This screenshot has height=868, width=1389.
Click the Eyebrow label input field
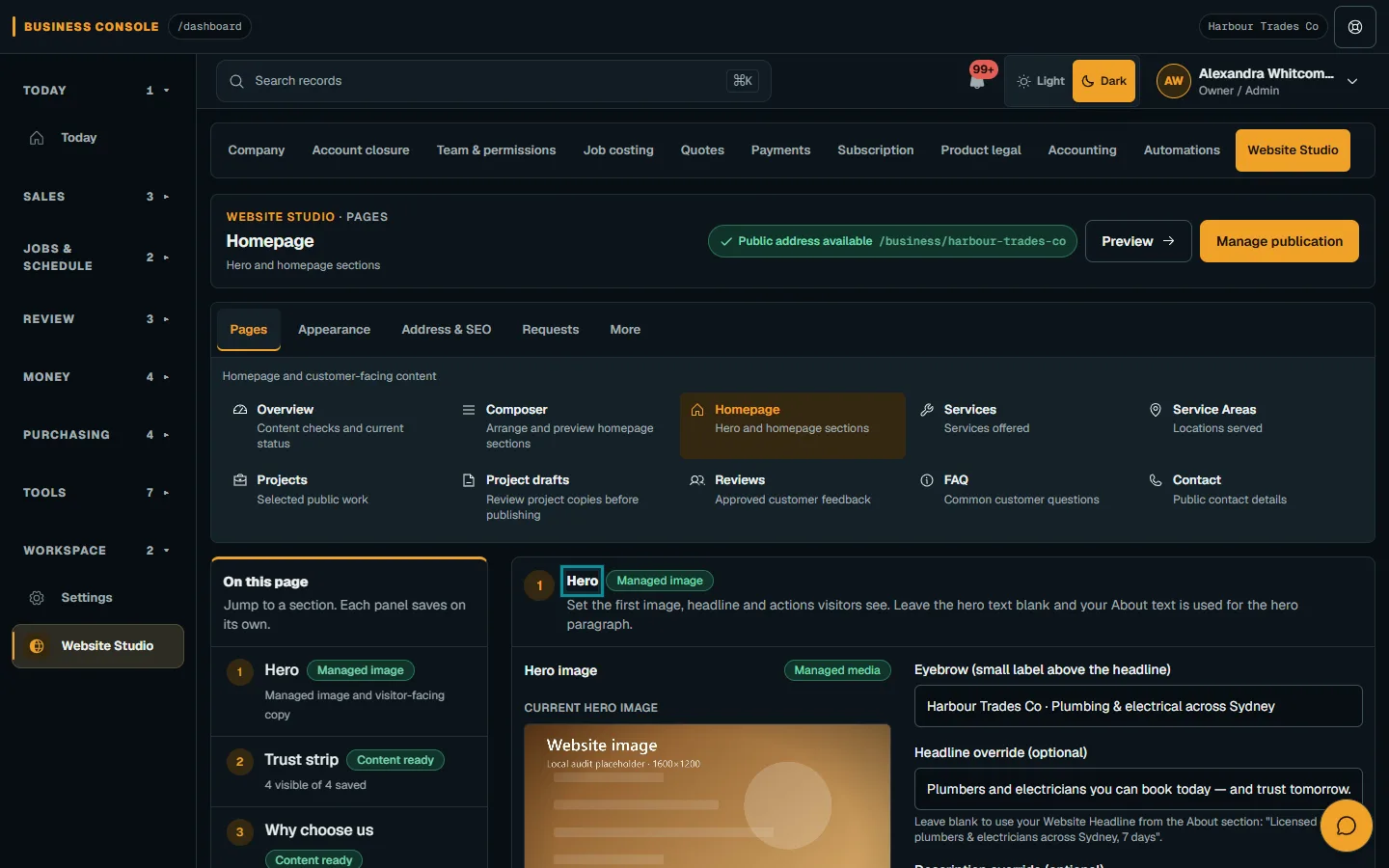[1138, 706]
